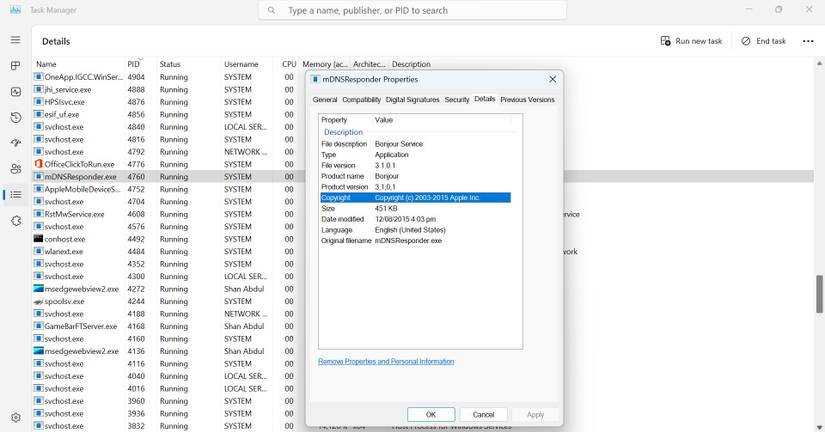
Task: Click the scroll up arrow of process list
Action: 819,64
